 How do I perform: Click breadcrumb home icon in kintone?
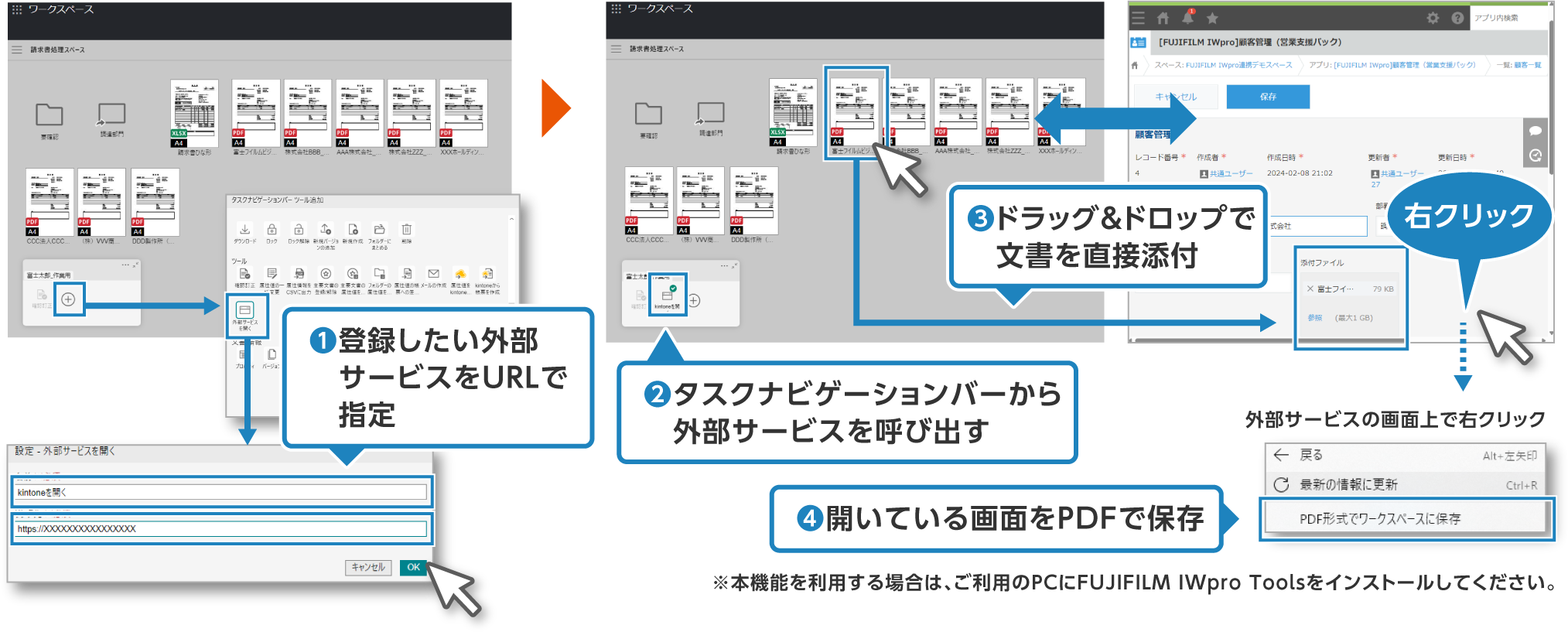pyautogui.click(x=1135, y=65)
